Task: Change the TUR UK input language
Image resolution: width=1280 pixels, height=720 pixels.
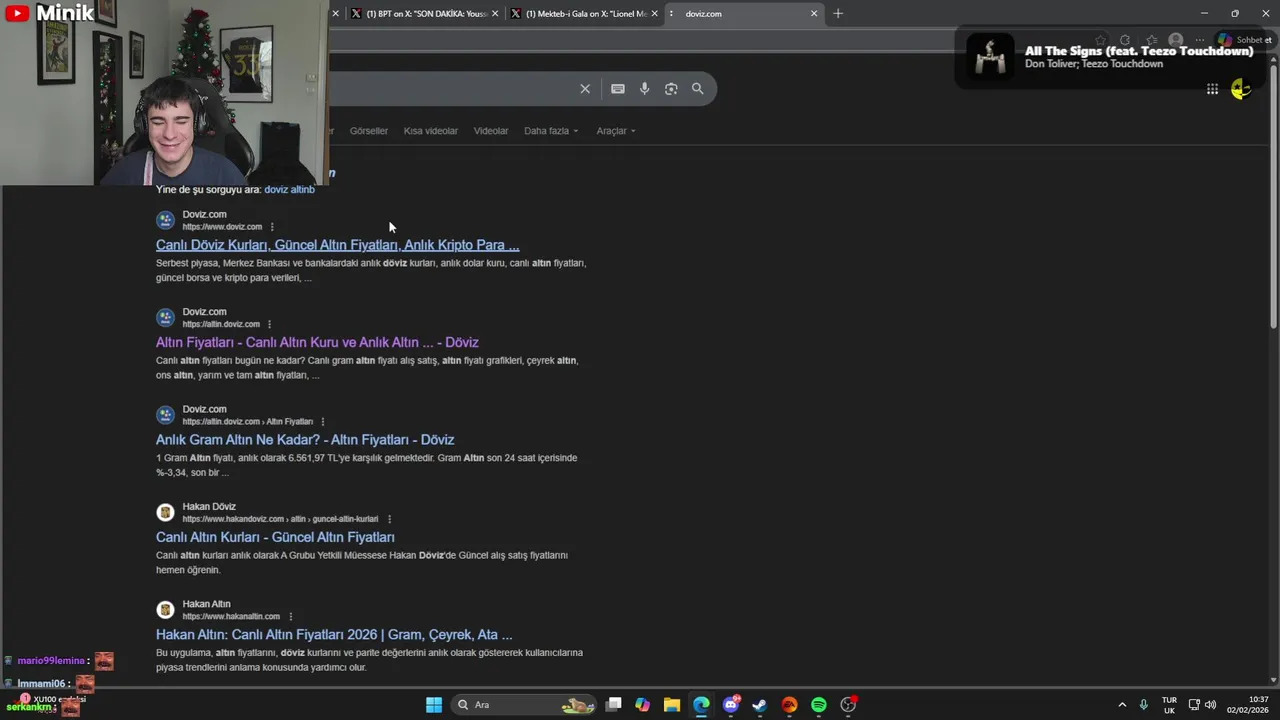Action: coord(1169,705)
